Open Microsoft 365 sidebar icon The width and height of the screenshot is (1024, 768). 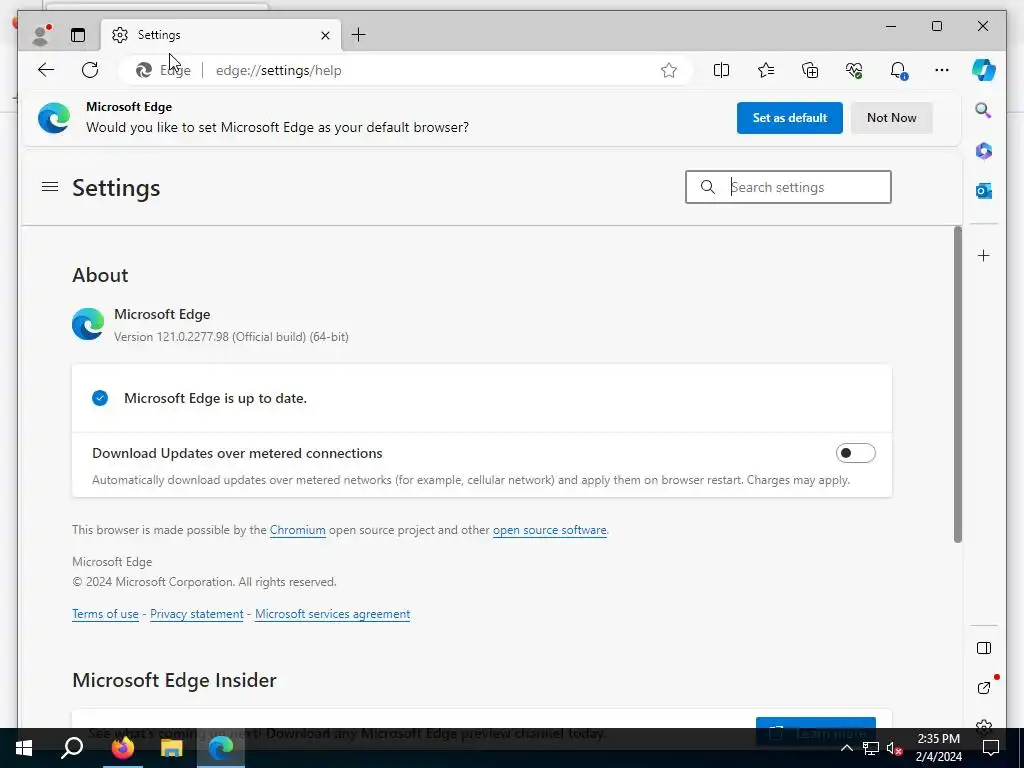point(984,151)
